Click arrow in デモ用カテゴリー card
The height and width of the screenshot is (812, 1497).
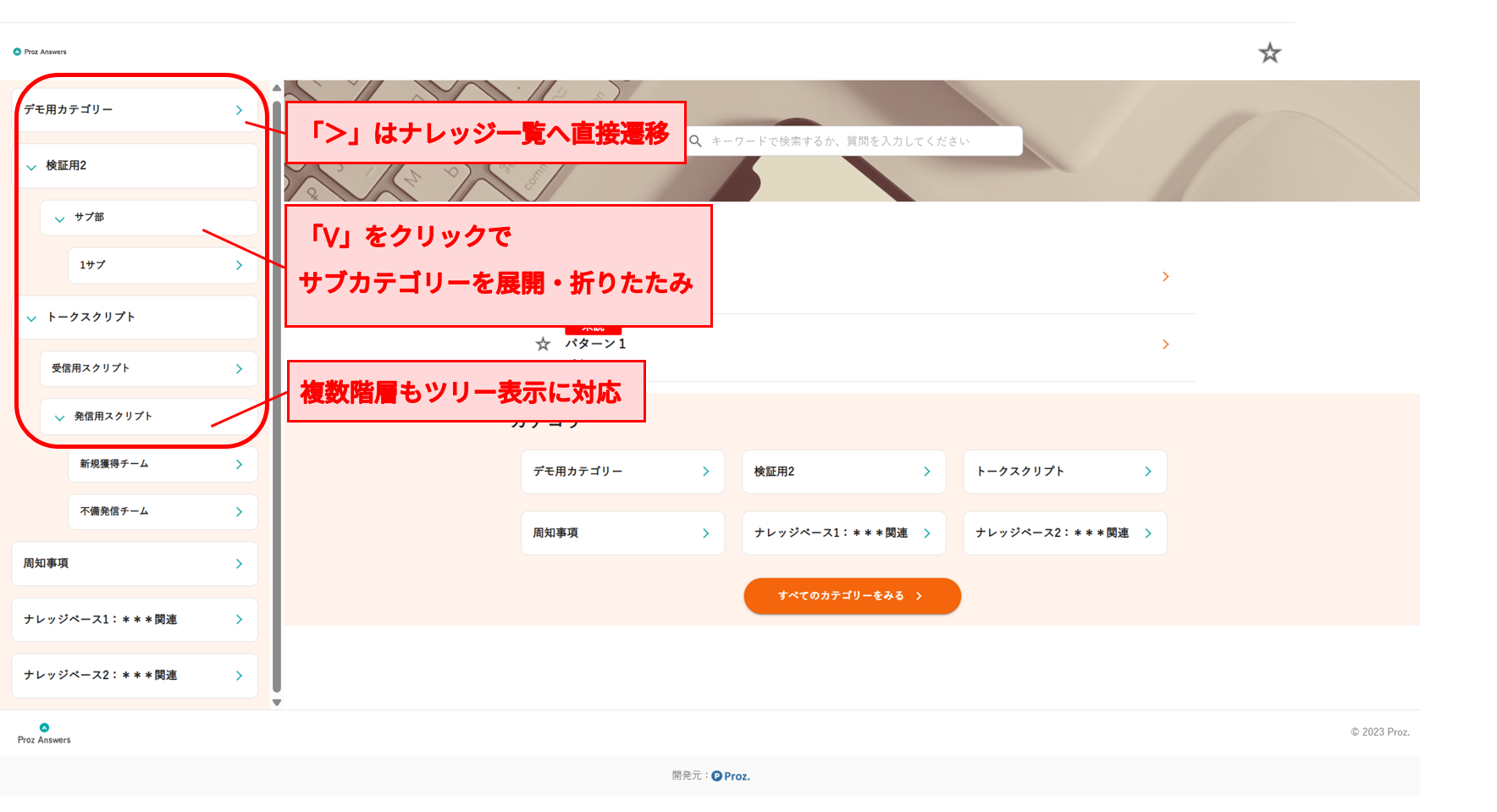click(x=706, y=472)
